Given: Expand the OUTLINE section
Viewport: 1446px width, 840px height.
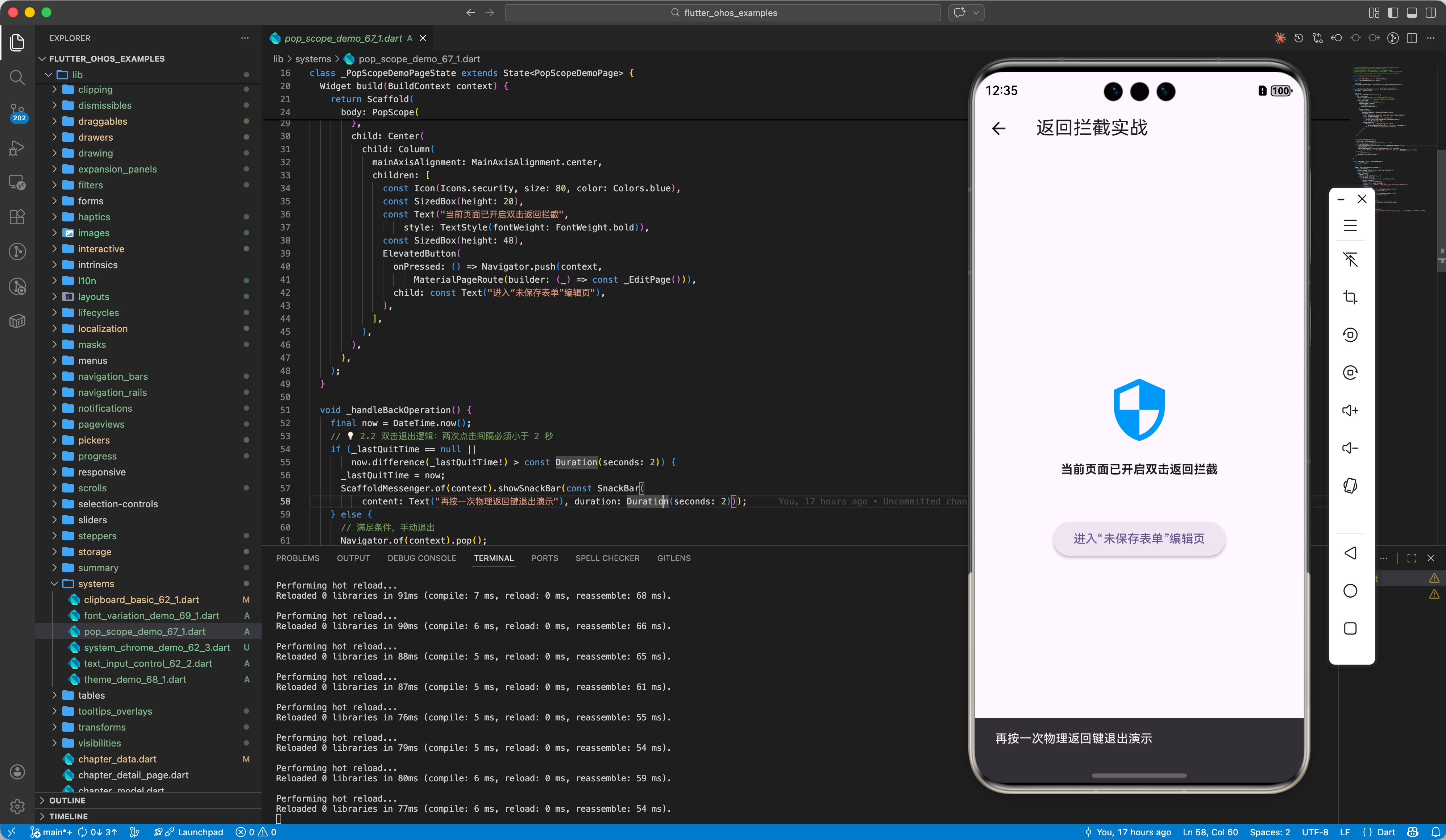Looking at the screenshot, I should 67,801.
